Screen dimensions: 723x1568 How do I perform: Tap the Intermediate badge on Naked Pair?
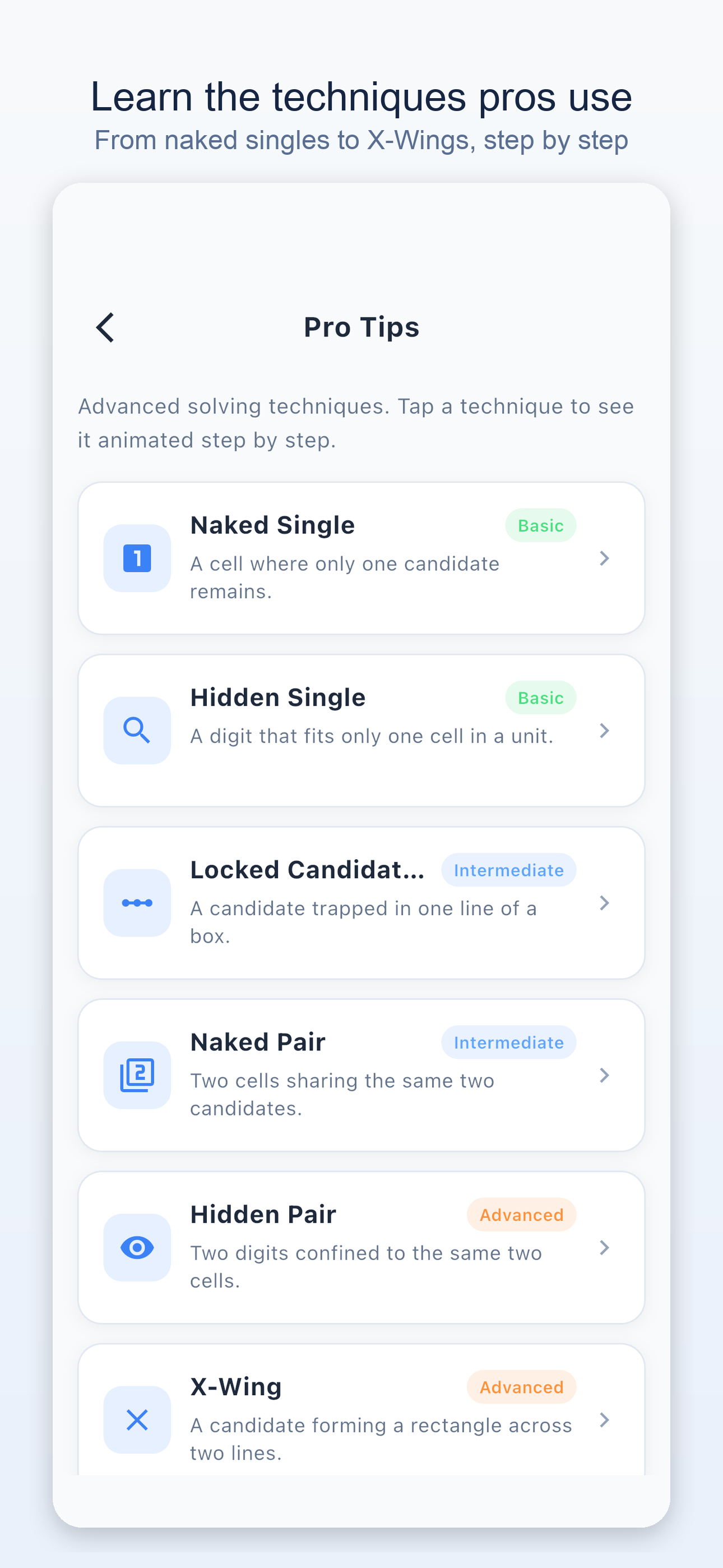508,1042
